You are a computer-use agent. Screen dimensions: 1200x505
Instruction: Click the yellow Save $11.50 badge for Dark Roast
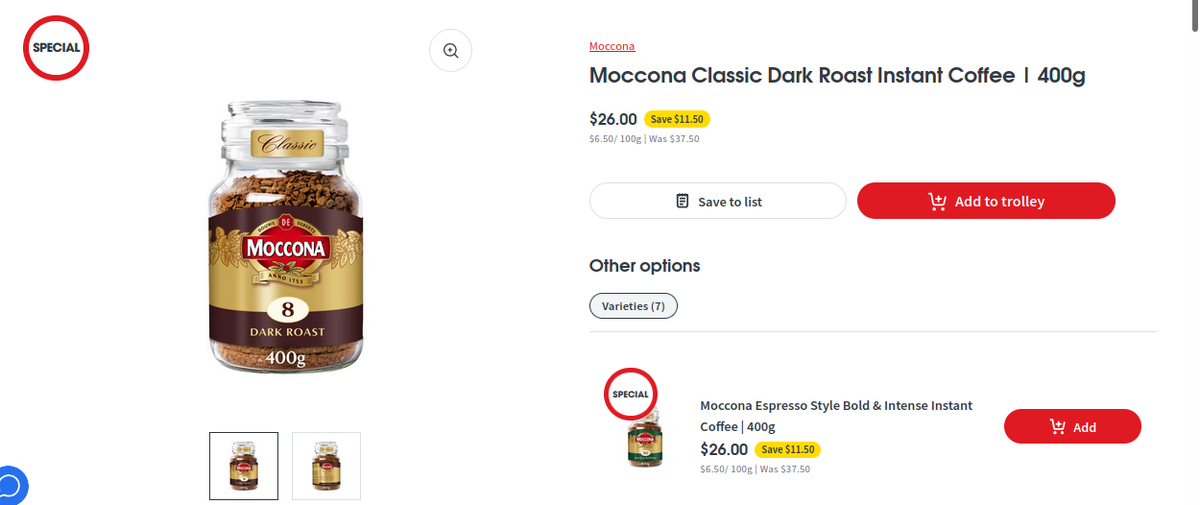pyautogui.click(x=677, y=119)
